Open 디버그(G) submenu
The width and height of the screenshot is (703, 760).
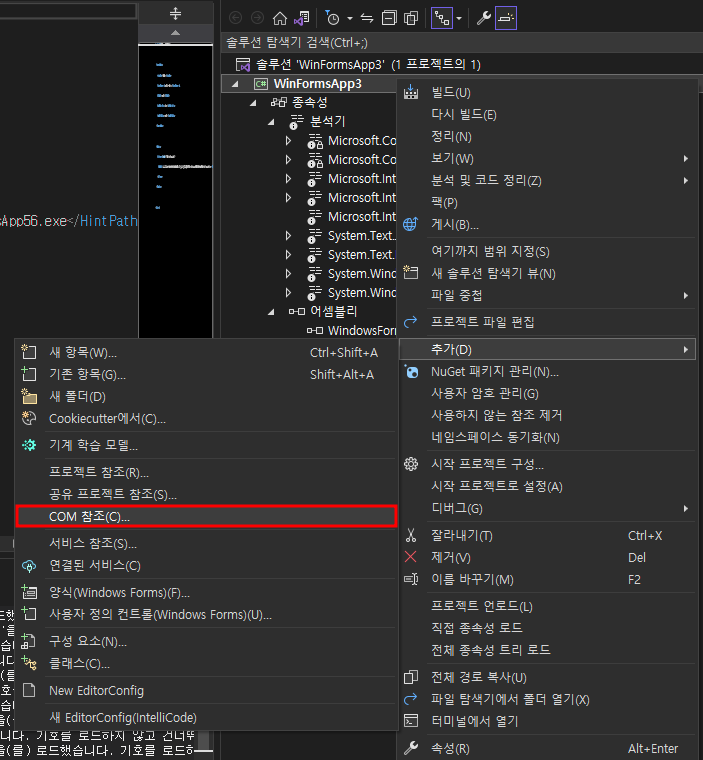pyautogui.click(x=547, y=508)
